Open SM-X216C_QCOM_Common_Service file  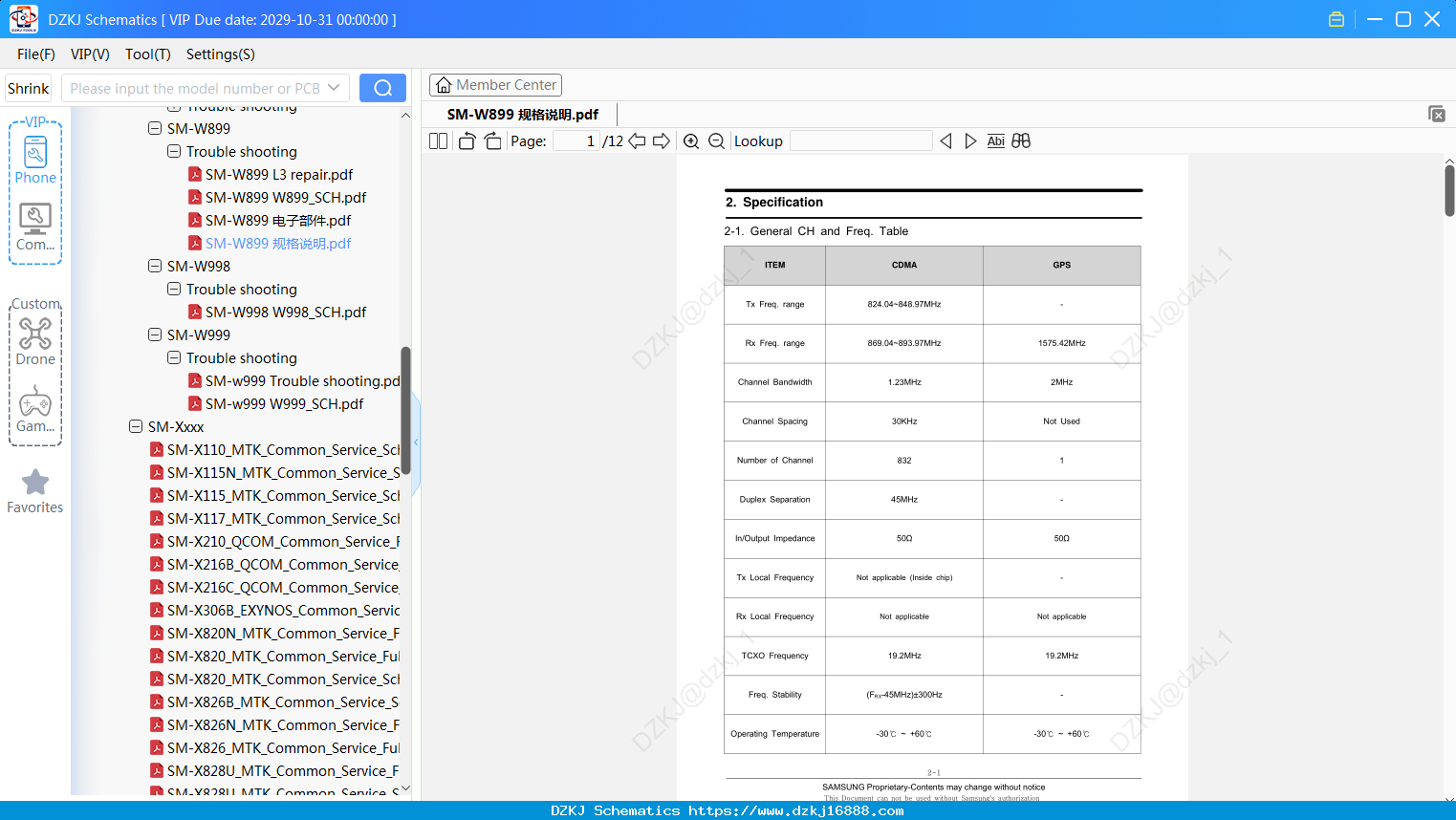click(284, 587)
